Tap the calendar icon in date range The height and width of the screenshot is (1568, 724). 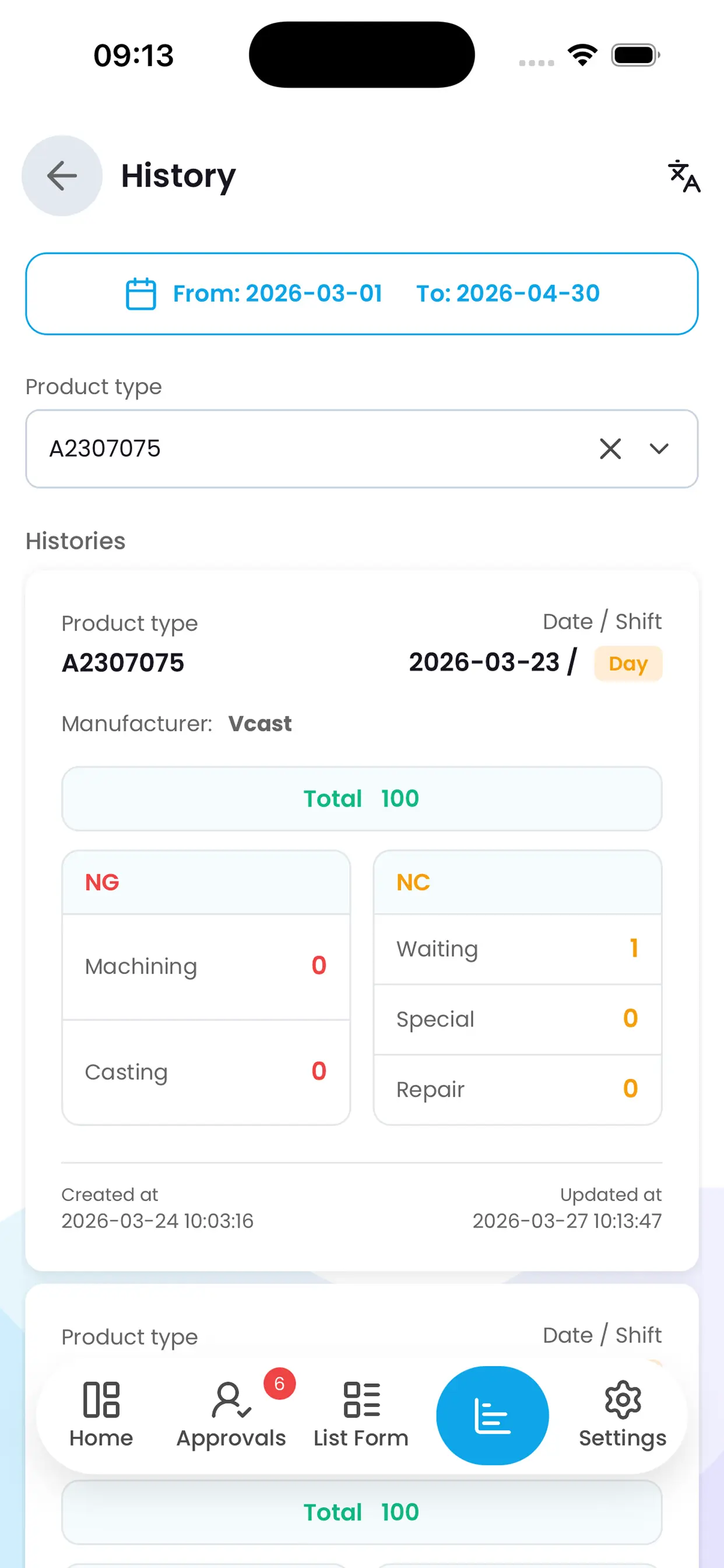140,294
